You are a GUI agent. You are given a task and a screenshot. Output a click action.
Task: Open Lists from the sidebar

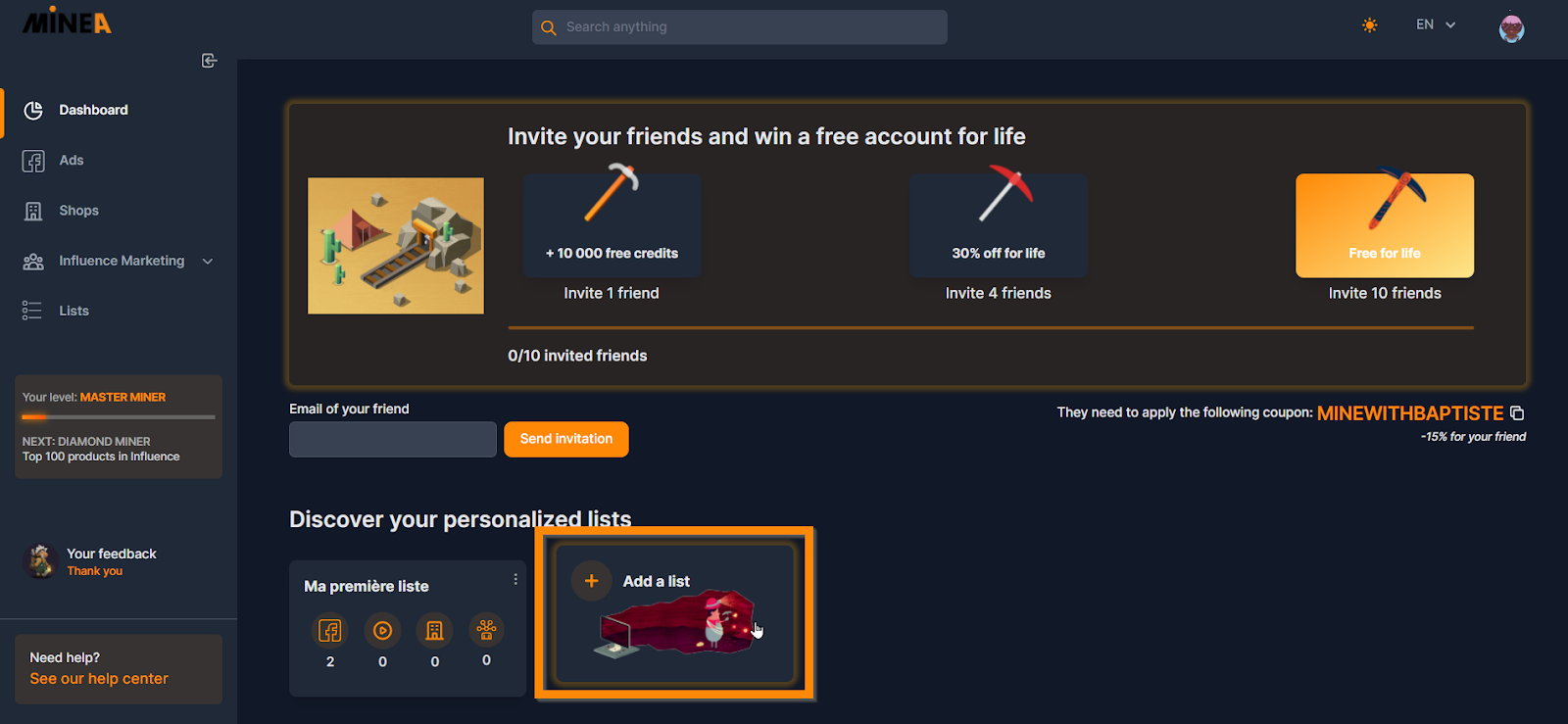click(73, 311)
